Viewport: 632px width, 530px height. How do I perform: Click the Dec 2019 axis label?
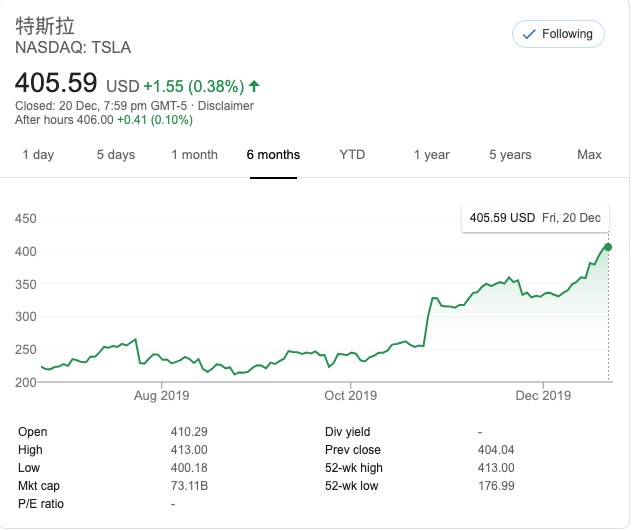coord(543,396)
